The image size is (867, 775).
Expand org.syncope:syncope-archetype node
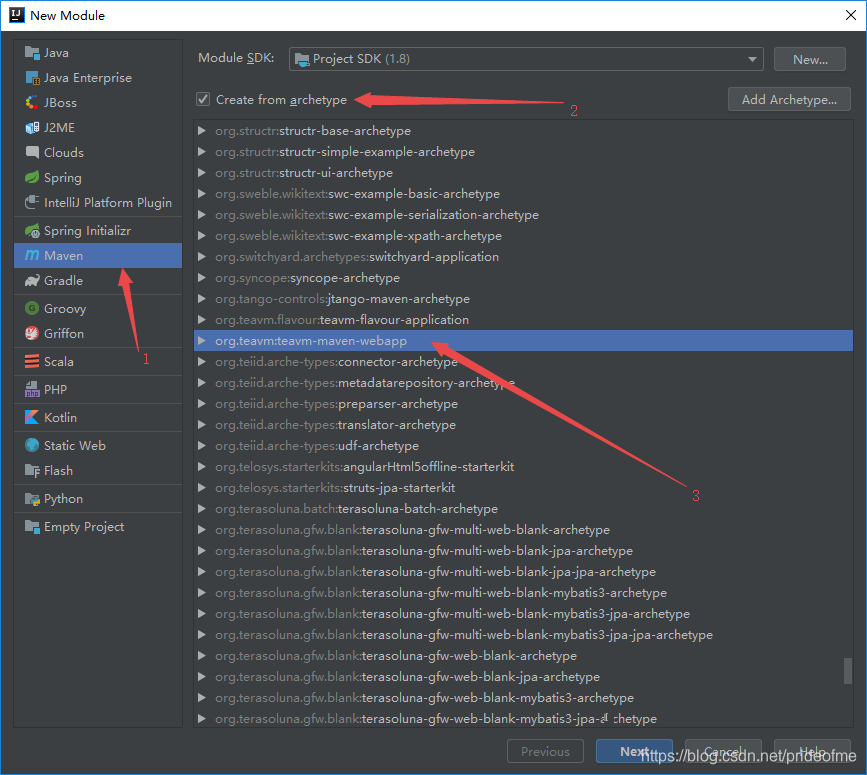202,277
